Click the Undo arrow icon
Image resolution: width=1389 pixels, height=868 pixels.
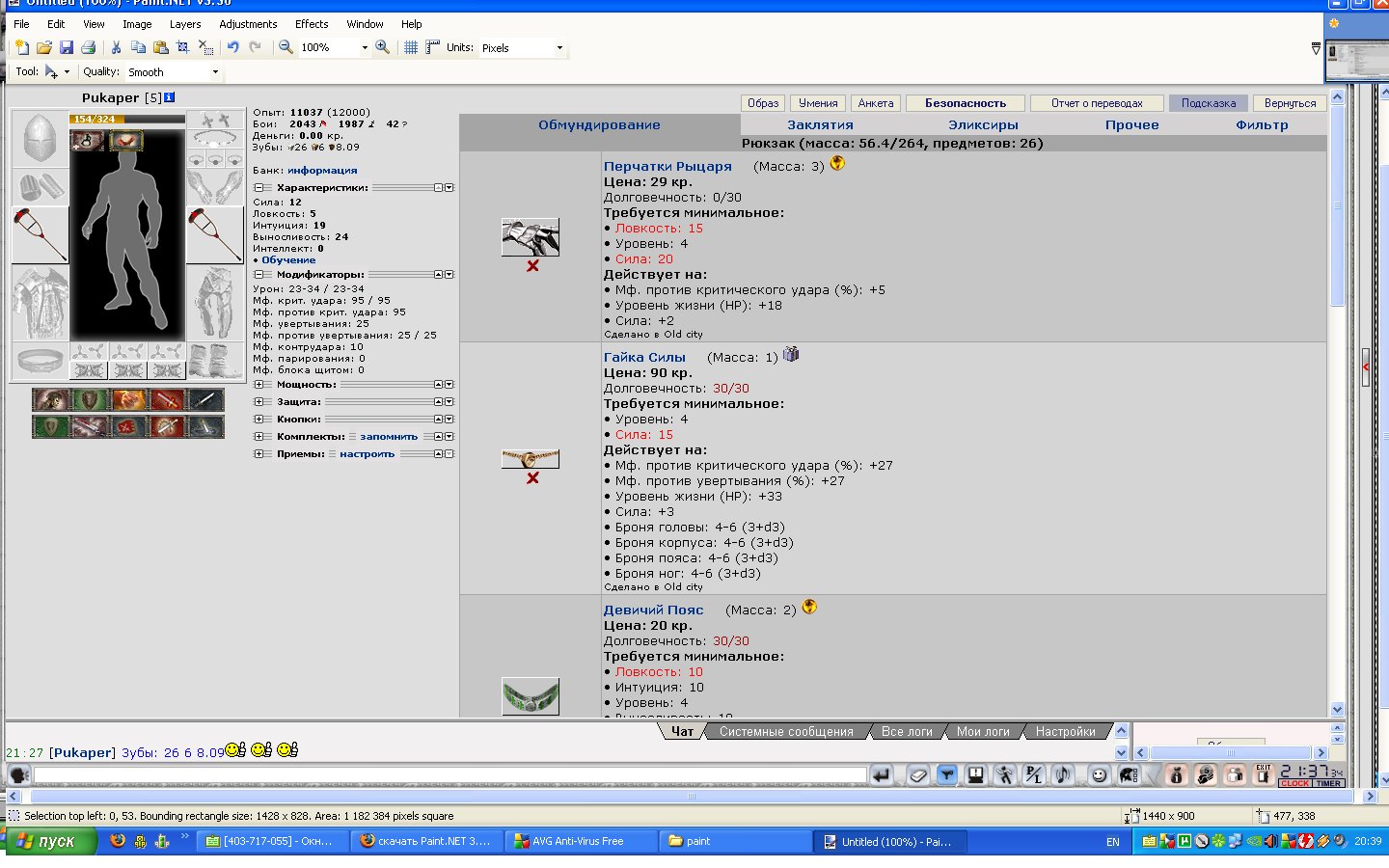(x=232, y=47)
